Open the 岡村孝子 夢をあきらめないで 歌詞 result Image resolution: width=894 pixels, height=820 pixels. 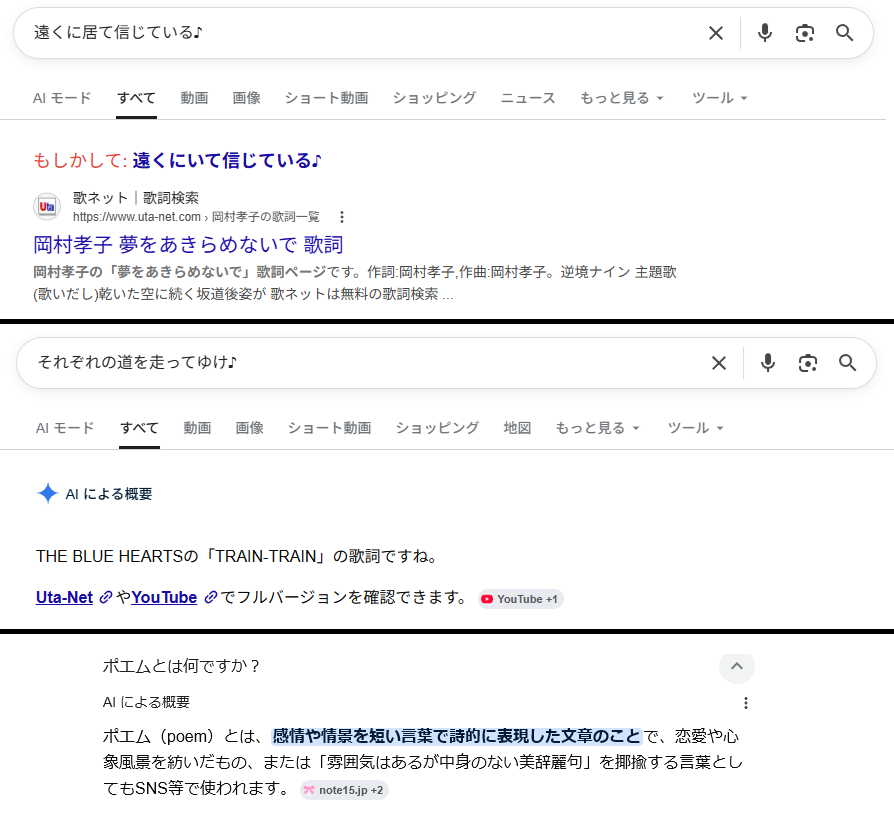click(x=188, y=245)
